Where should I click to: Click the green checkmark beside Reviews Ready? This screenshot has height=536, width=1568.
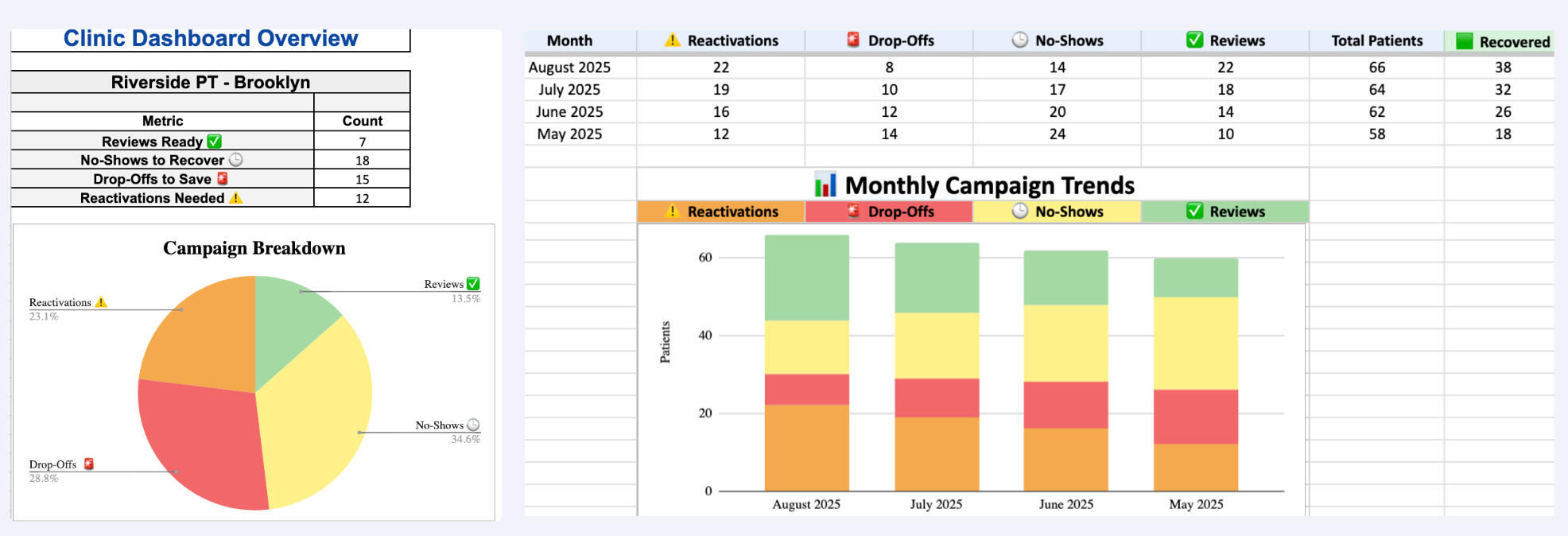[214, 142]
